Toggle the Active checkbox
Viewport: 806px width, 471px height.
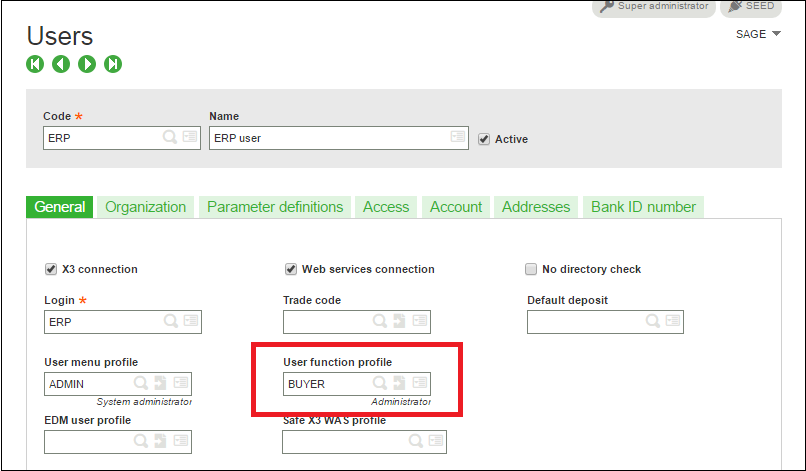click(484, 139)
